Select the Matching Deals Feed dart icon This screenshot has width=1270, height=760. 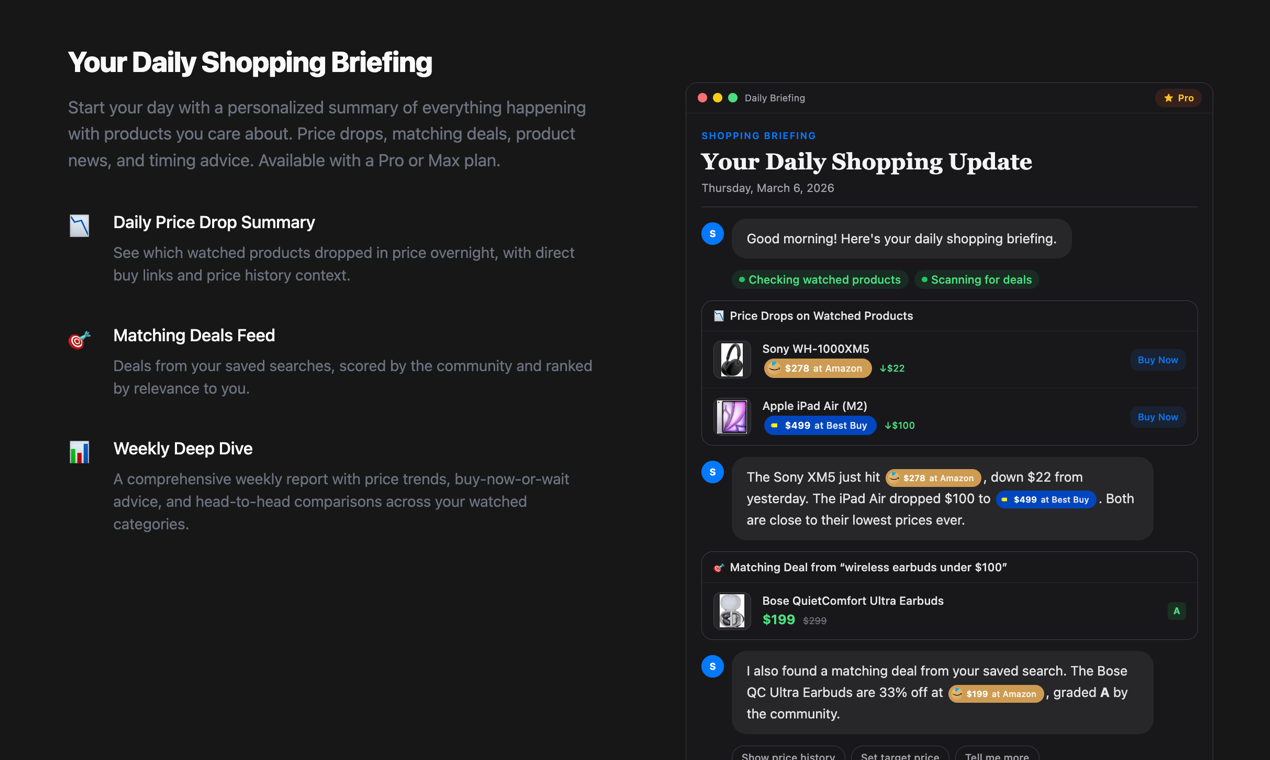79,339
